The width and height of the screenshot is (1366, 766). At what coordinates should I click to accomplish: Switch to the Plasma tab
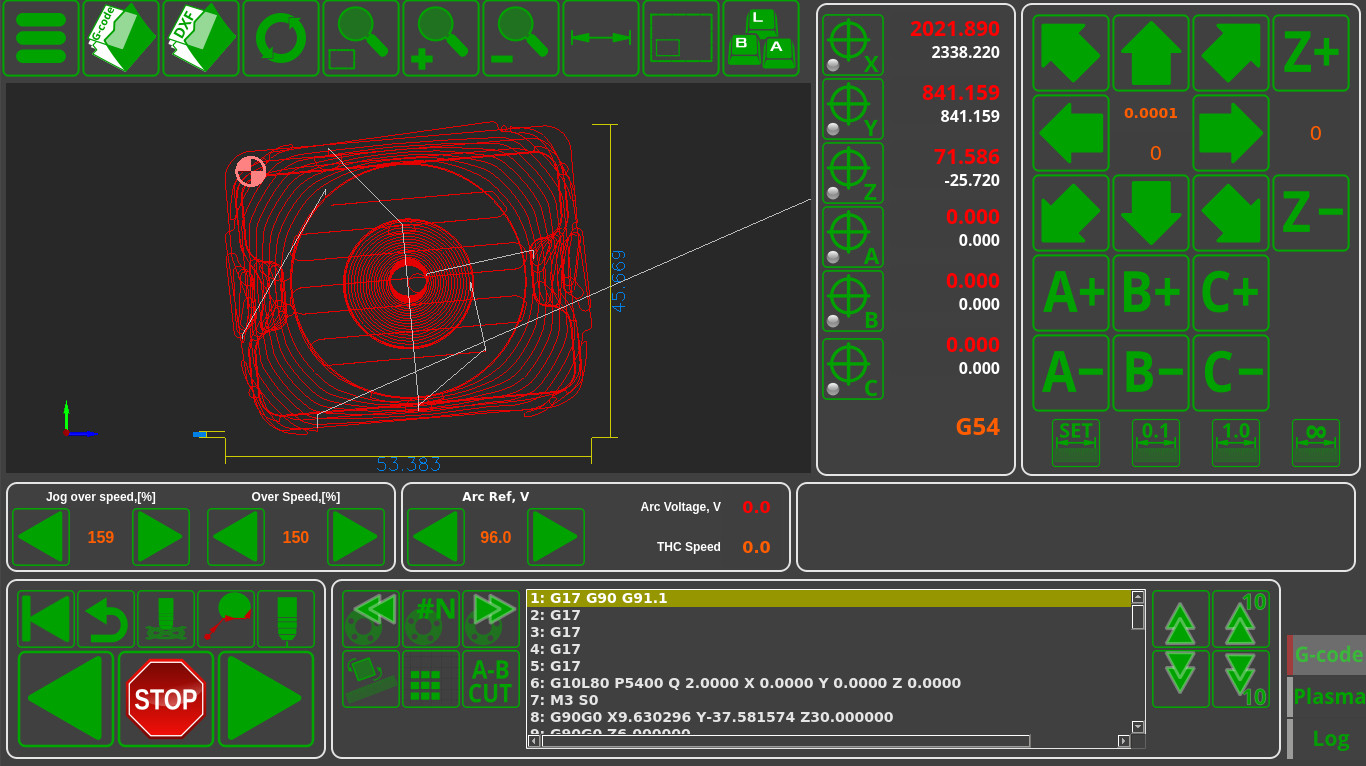[x=1328, y=697]
